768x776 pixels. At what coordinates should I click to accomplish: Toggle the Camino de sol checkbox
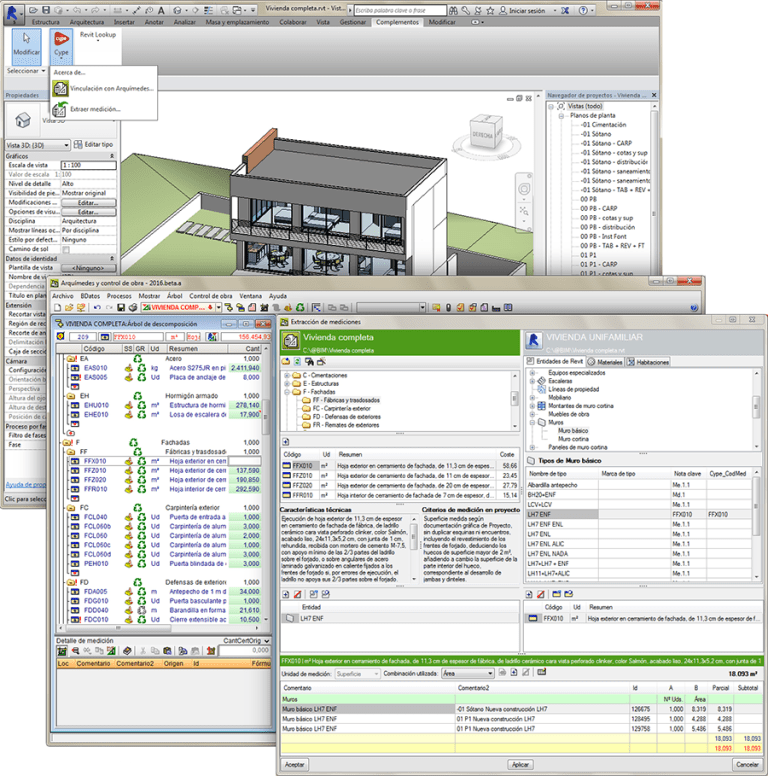(66, 248)
